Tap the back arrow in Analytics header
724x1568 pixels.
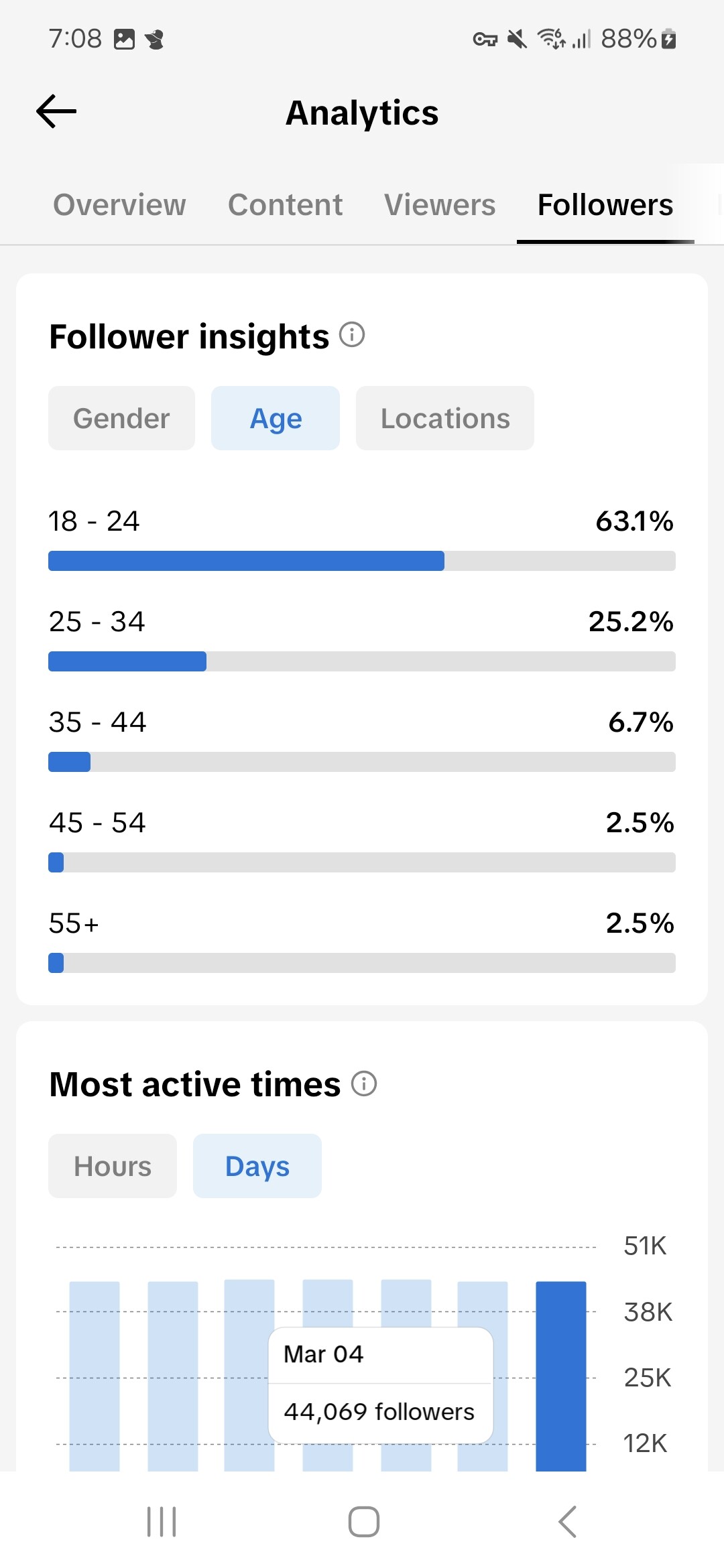pos(56,111)
